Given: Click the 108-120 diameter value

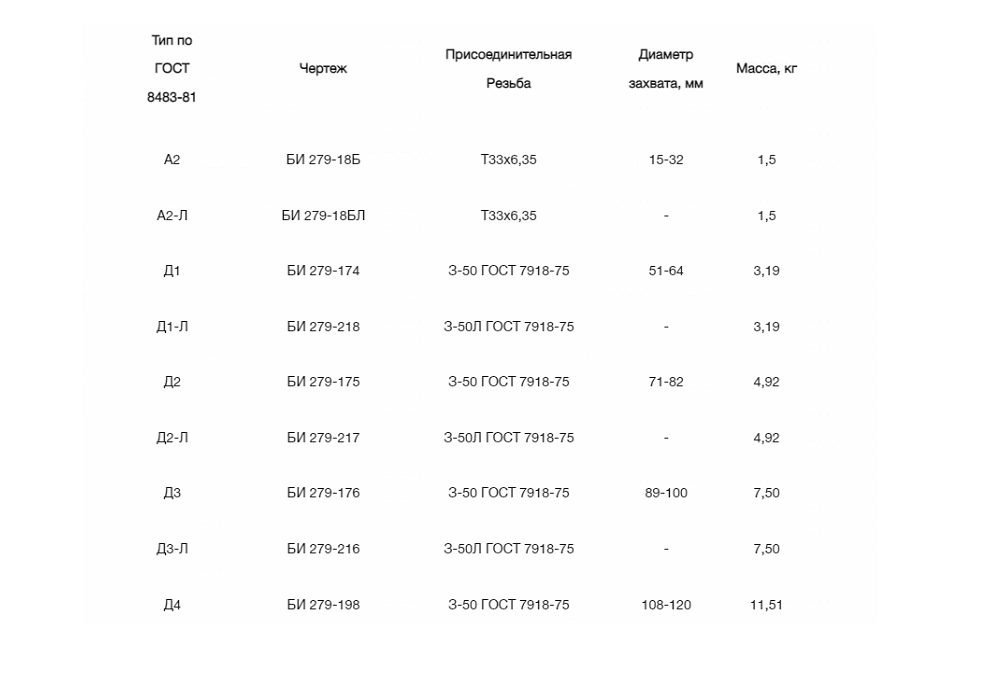Looking at the screenshot, I should tap(666, 605).
